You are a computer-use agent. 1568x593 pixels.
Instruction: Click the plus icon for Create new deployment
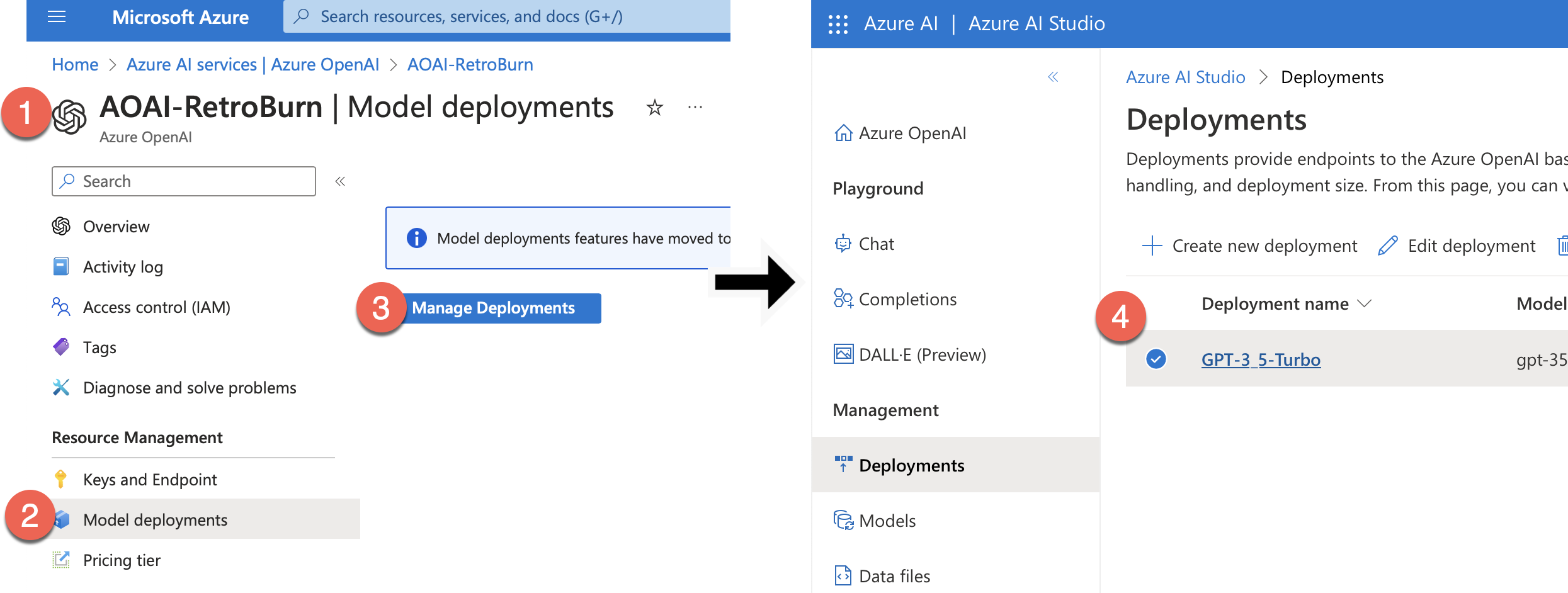point(1152,246)
